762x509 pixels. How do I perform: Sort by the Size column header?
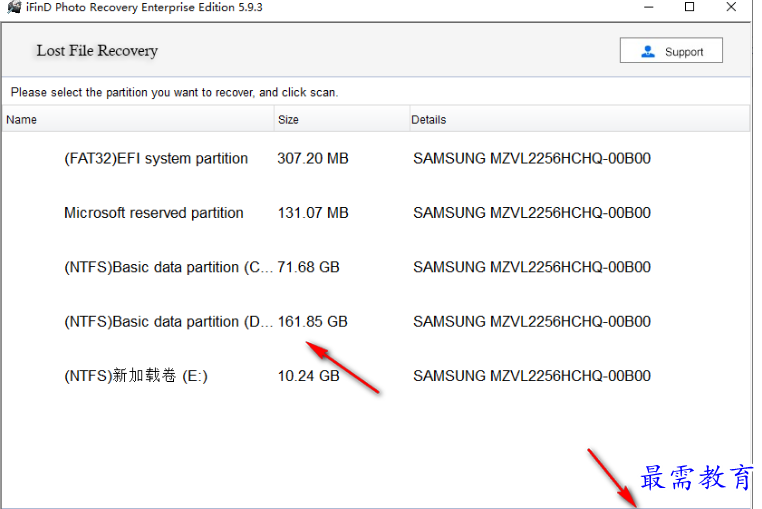coord(342,120)
